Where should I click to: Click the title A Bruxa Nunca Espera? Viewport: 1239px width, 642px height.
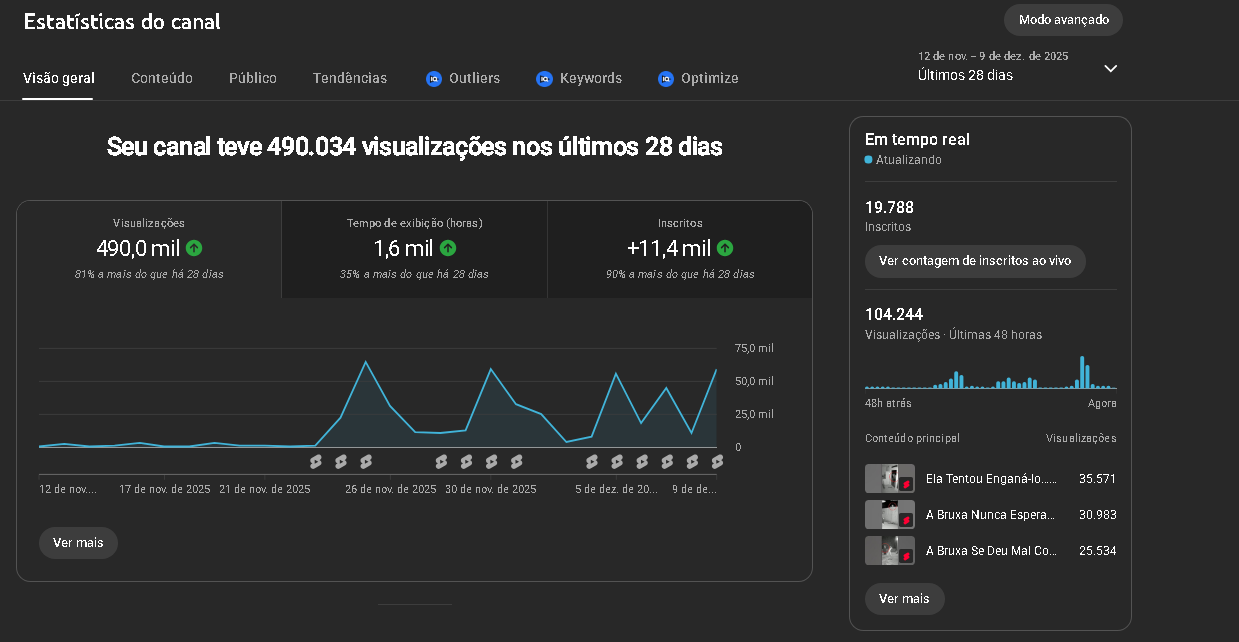click(991, 515)
